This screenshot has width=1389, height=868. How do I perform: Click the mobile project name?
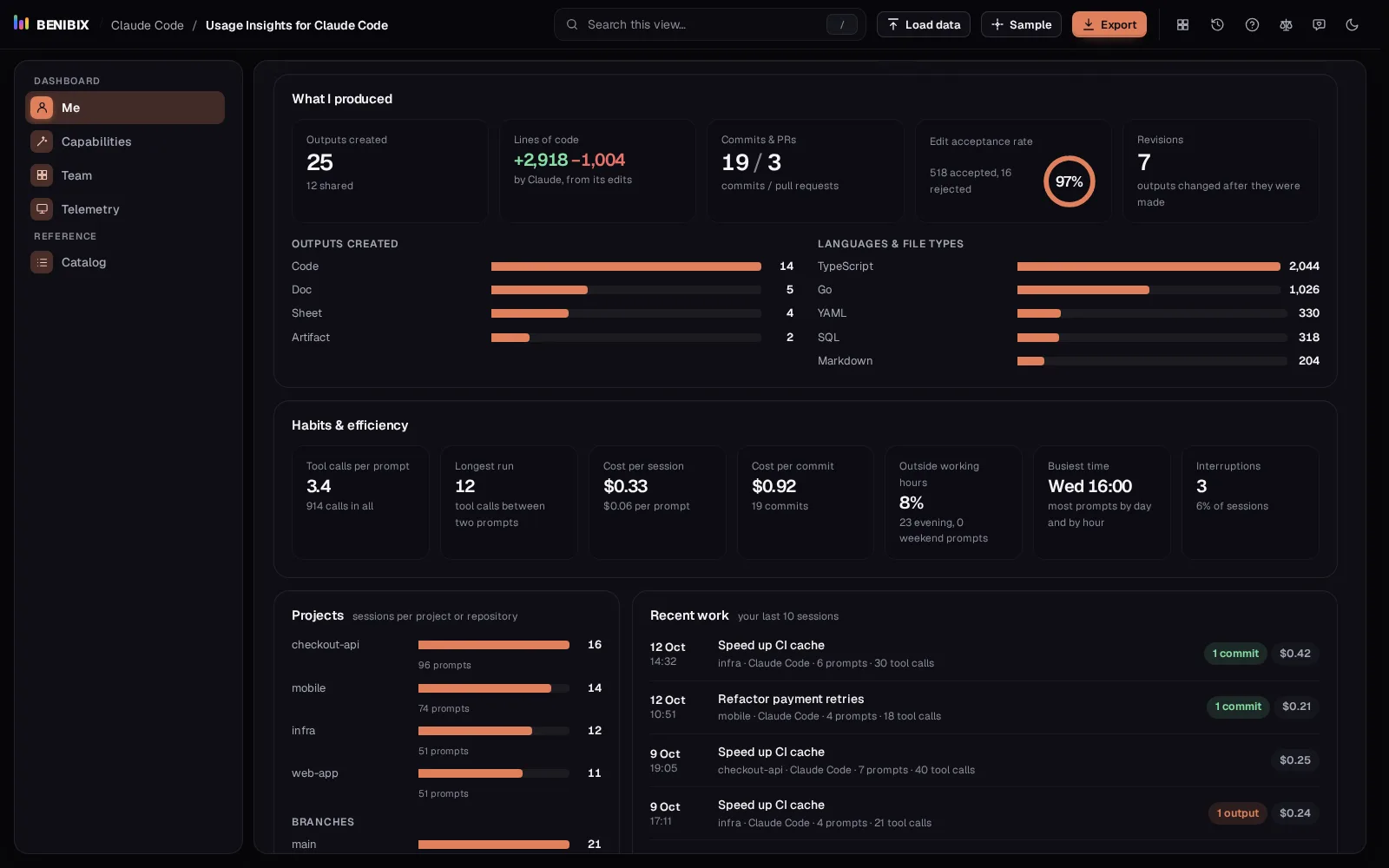(x=308, y=688)
